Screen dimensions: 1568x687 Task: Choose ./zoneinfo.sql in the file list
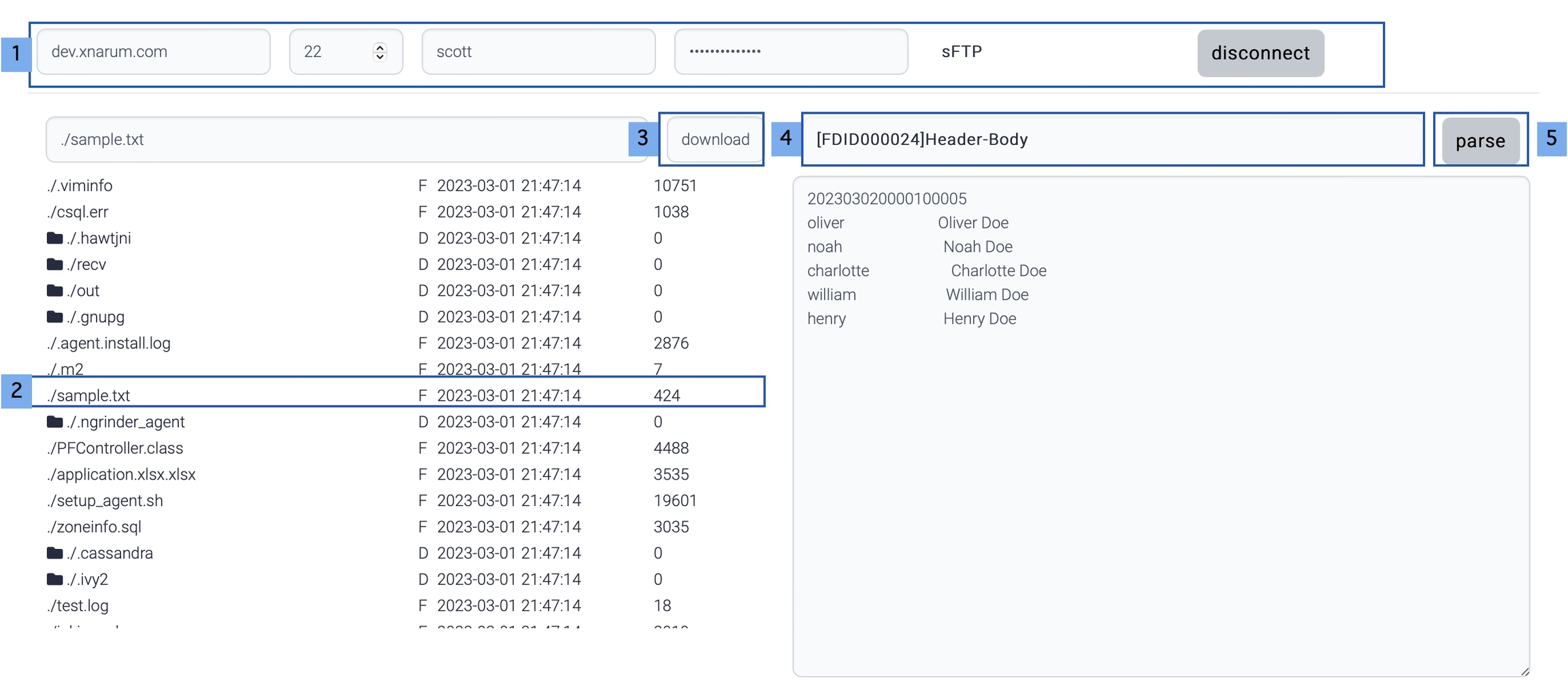click(x=95, y=527)
